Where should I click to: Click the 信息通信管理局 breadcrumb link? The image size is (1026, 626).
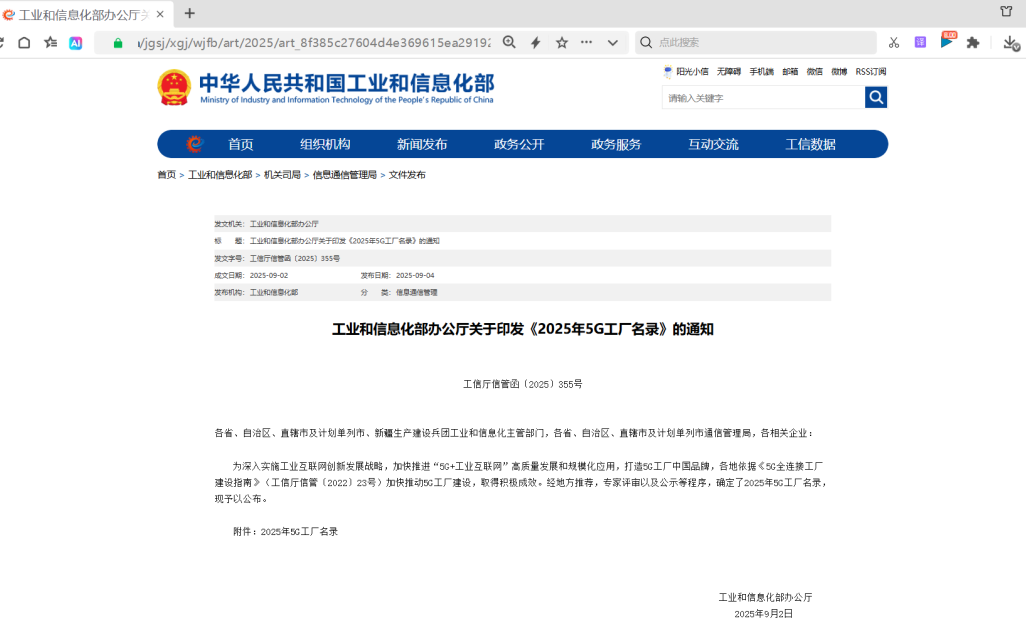(x=344, y=175)
